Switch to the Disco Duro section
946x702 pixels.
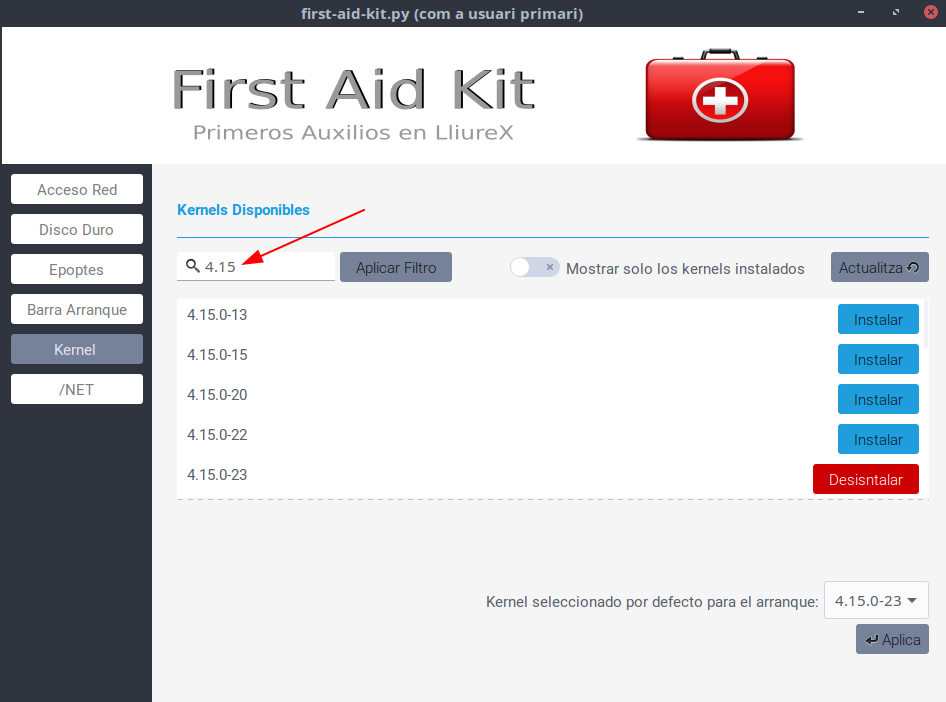coord(77,229)
